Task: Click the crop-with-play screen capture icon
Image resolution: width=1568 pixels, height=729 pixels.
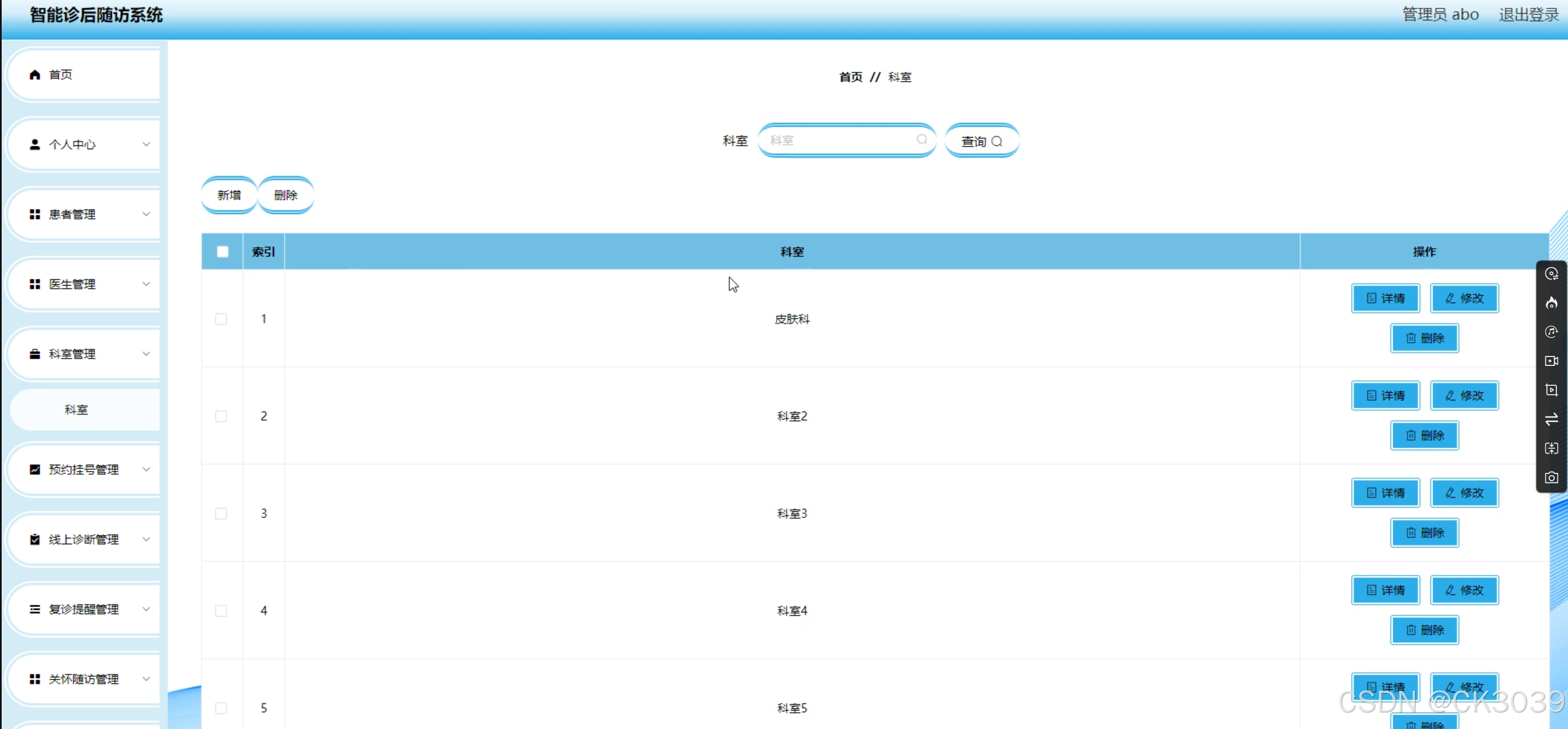Action: (x=1551, y=390)
